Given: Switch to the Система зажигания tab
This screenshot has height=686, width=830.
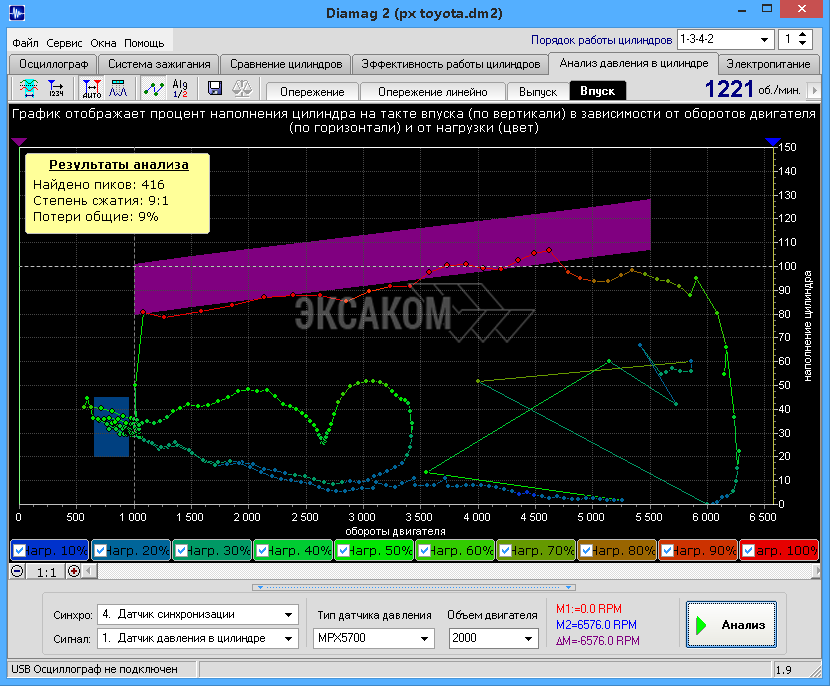Looking at the screenshot, I should pyautogui.click(x=160, y=64).
